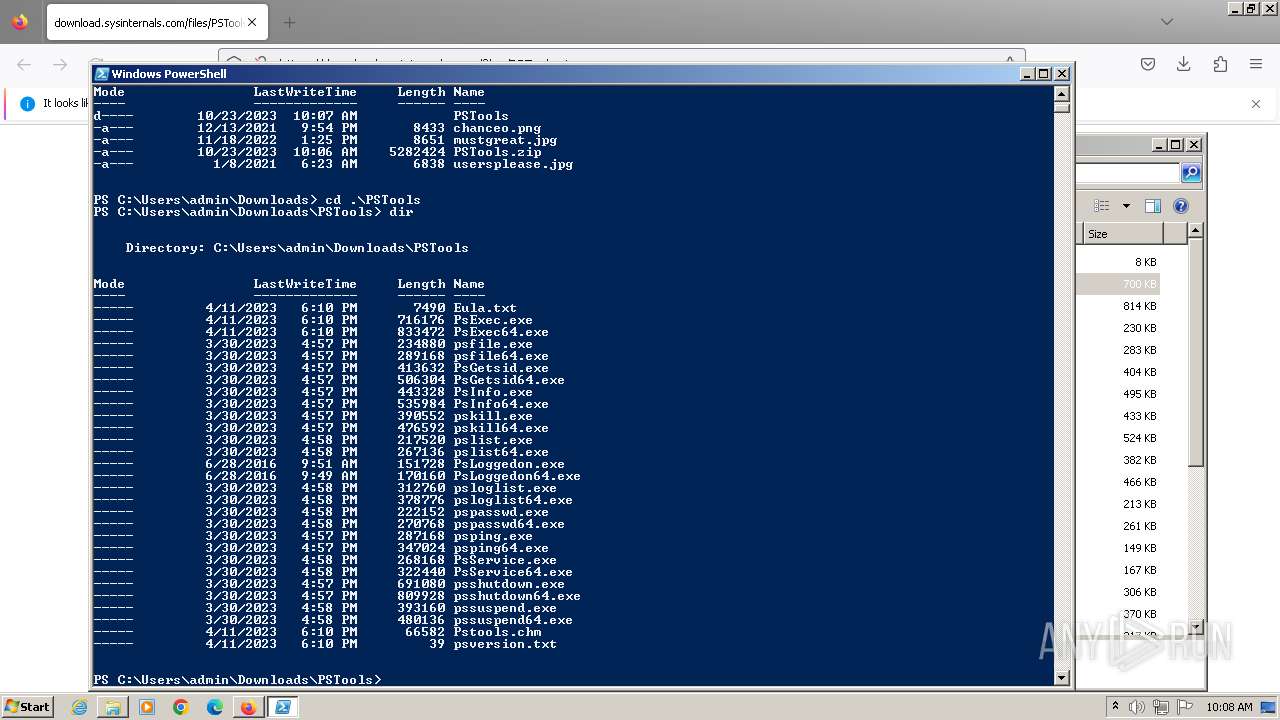
Task: Select the download.sysinternals.com Firefox tab
Action: (157, 22)
